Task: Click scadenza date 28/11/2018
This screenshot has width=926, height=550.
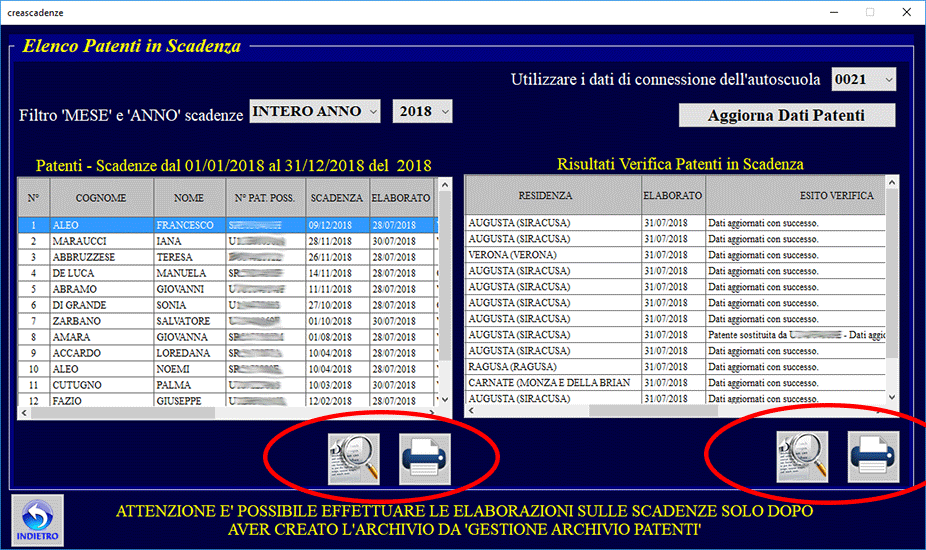Action: [337, 241]
